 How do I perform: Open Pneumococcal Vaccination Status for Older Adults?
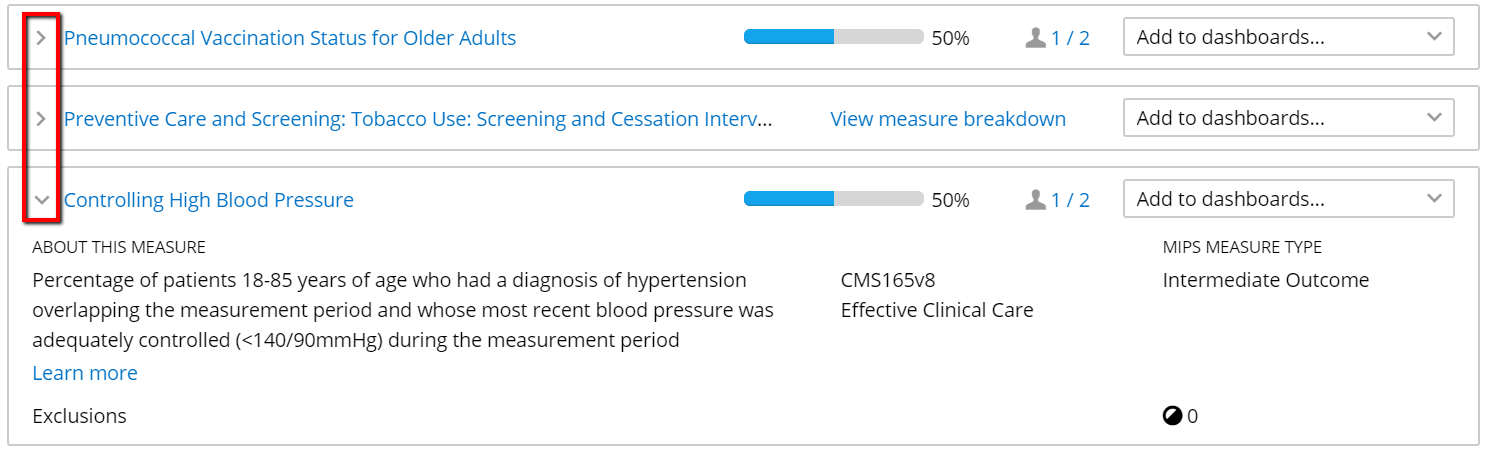pyautogui.click(x=290, y=38)
